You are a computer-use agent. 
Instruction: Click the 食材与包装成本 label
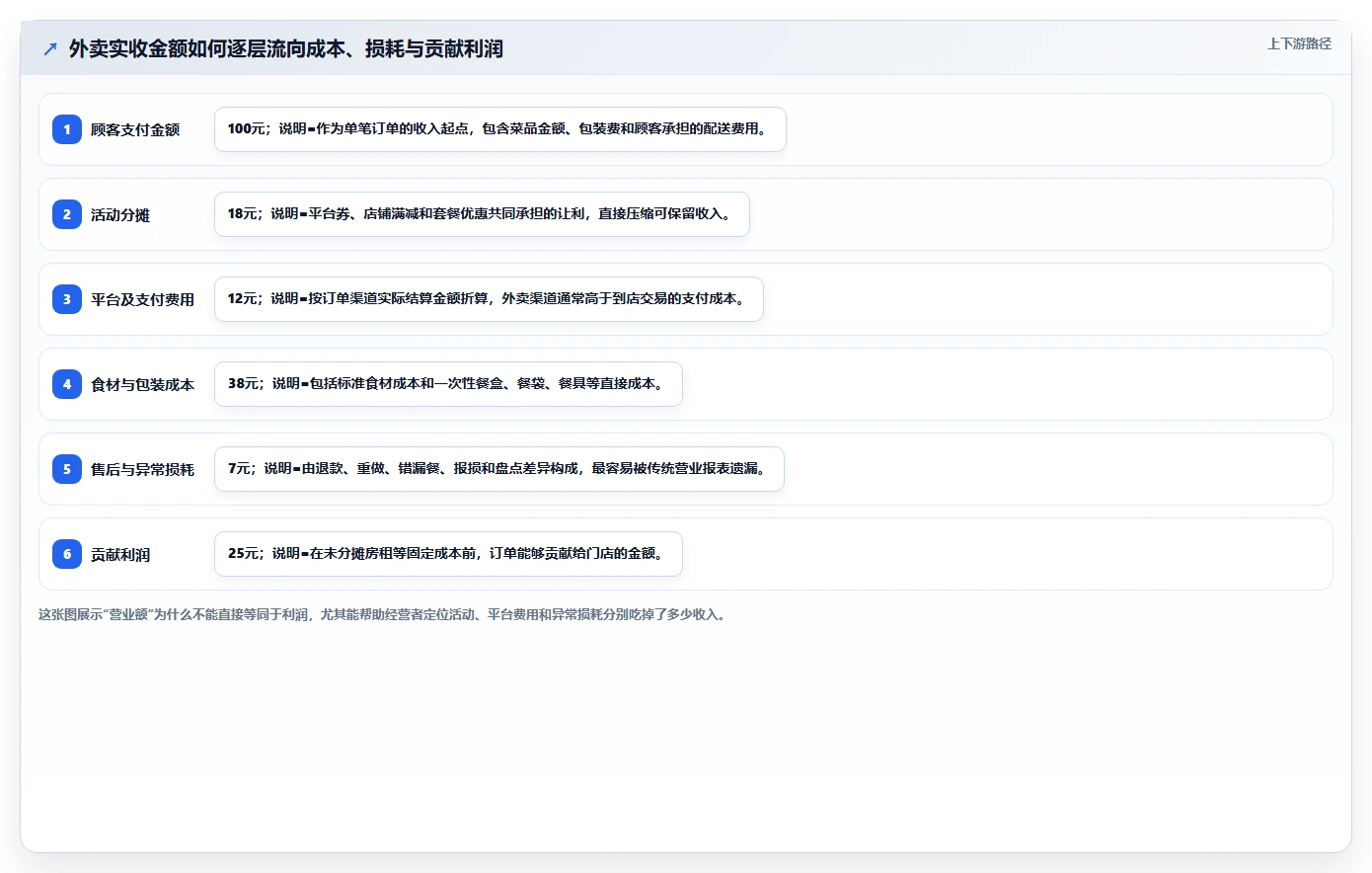[x=142, y=384]
